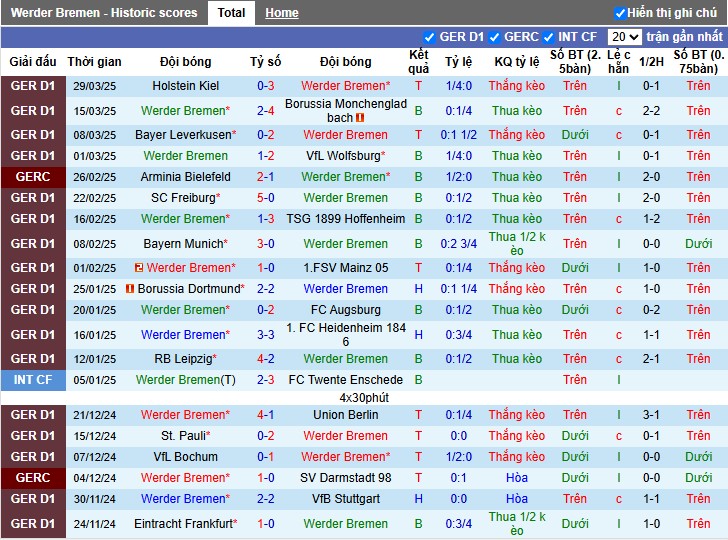Click the 2-1 score for Arminia Bielefeld

[266, 176]
